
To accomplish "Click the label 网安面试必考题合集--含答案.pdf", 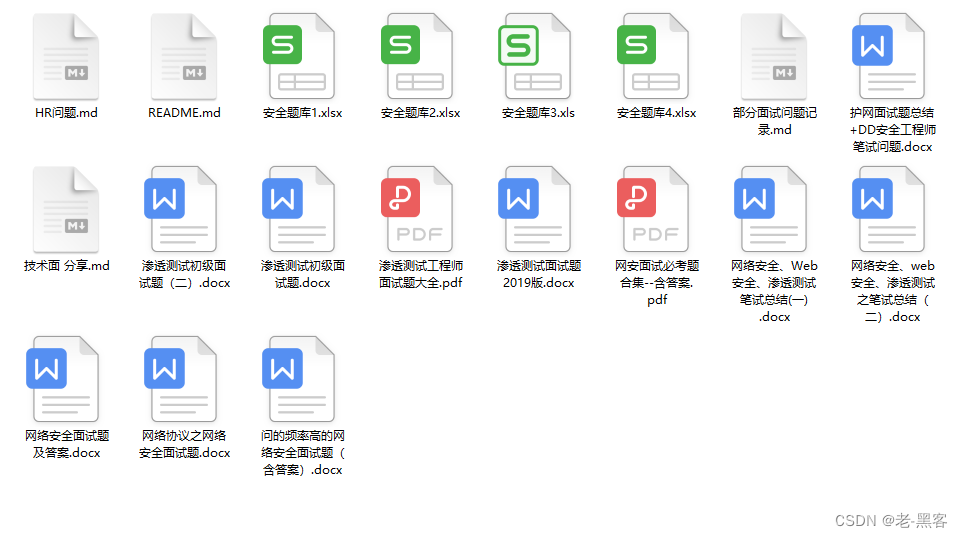I will click(x=657, y=283).
